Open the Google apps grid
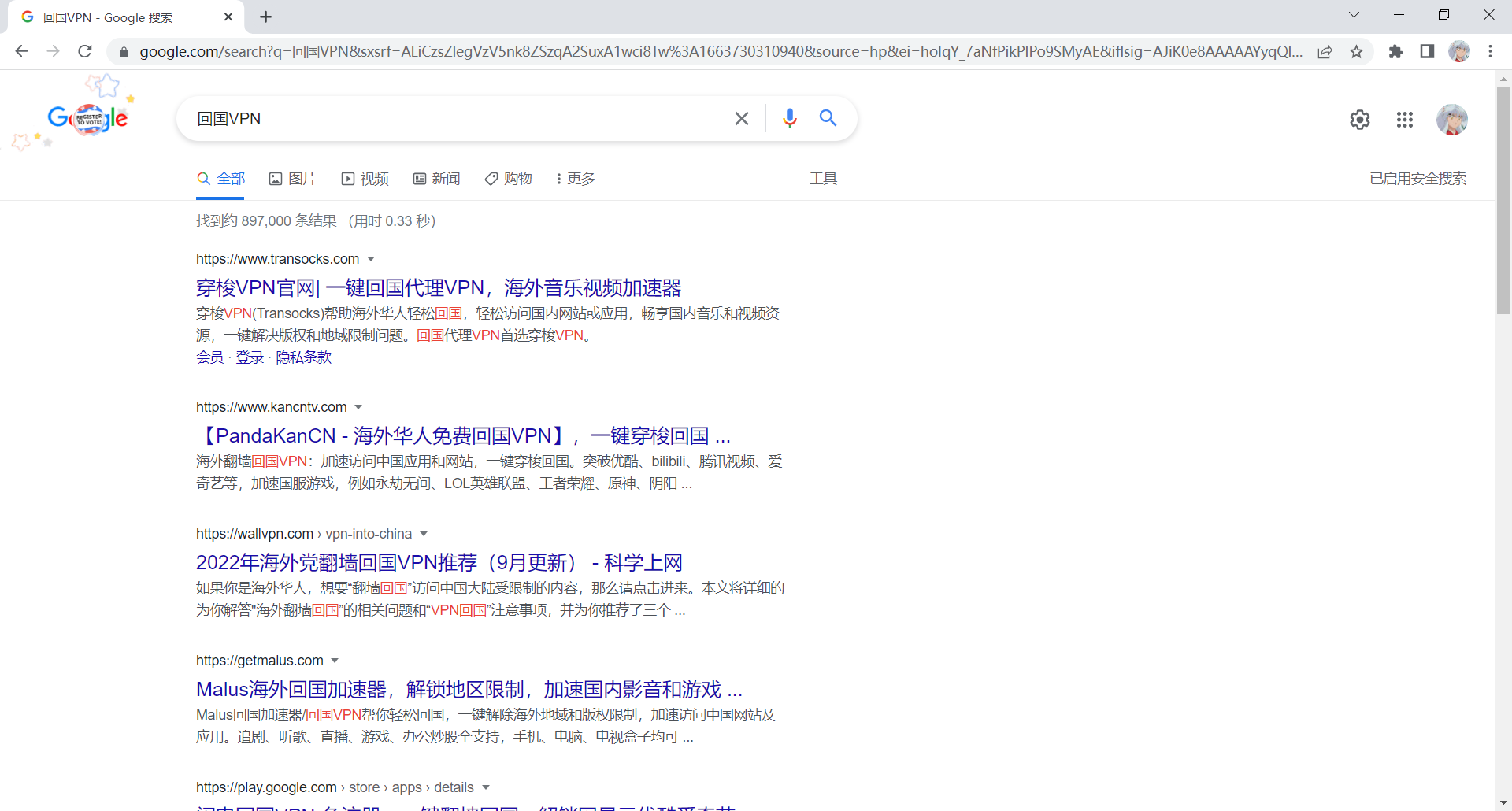The width and height of the screenshot is (1512, 811). click(1405, 120)
